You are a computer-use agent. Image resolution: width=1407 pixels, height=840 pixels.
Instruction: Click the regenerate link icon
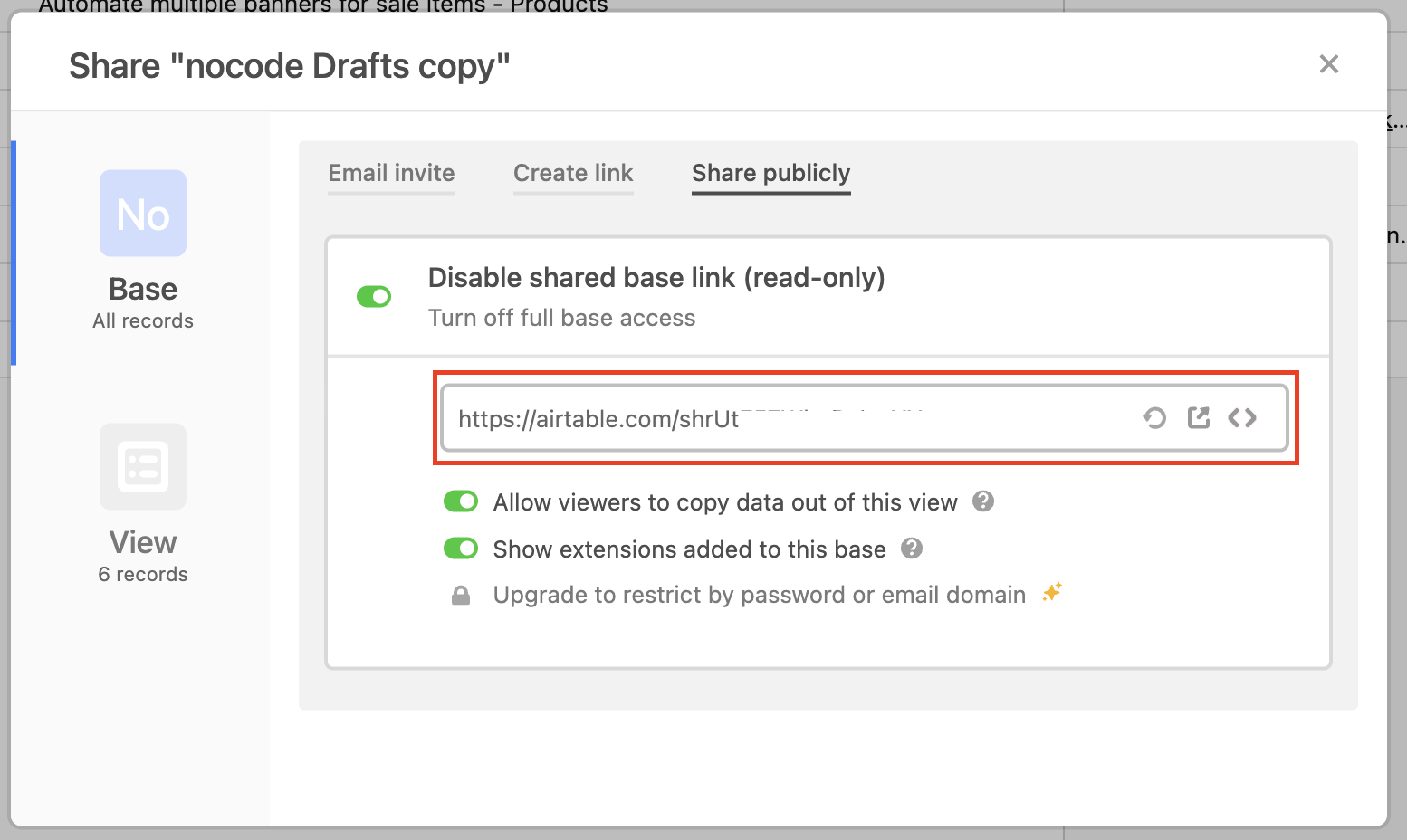click(x=1154, y=418)
